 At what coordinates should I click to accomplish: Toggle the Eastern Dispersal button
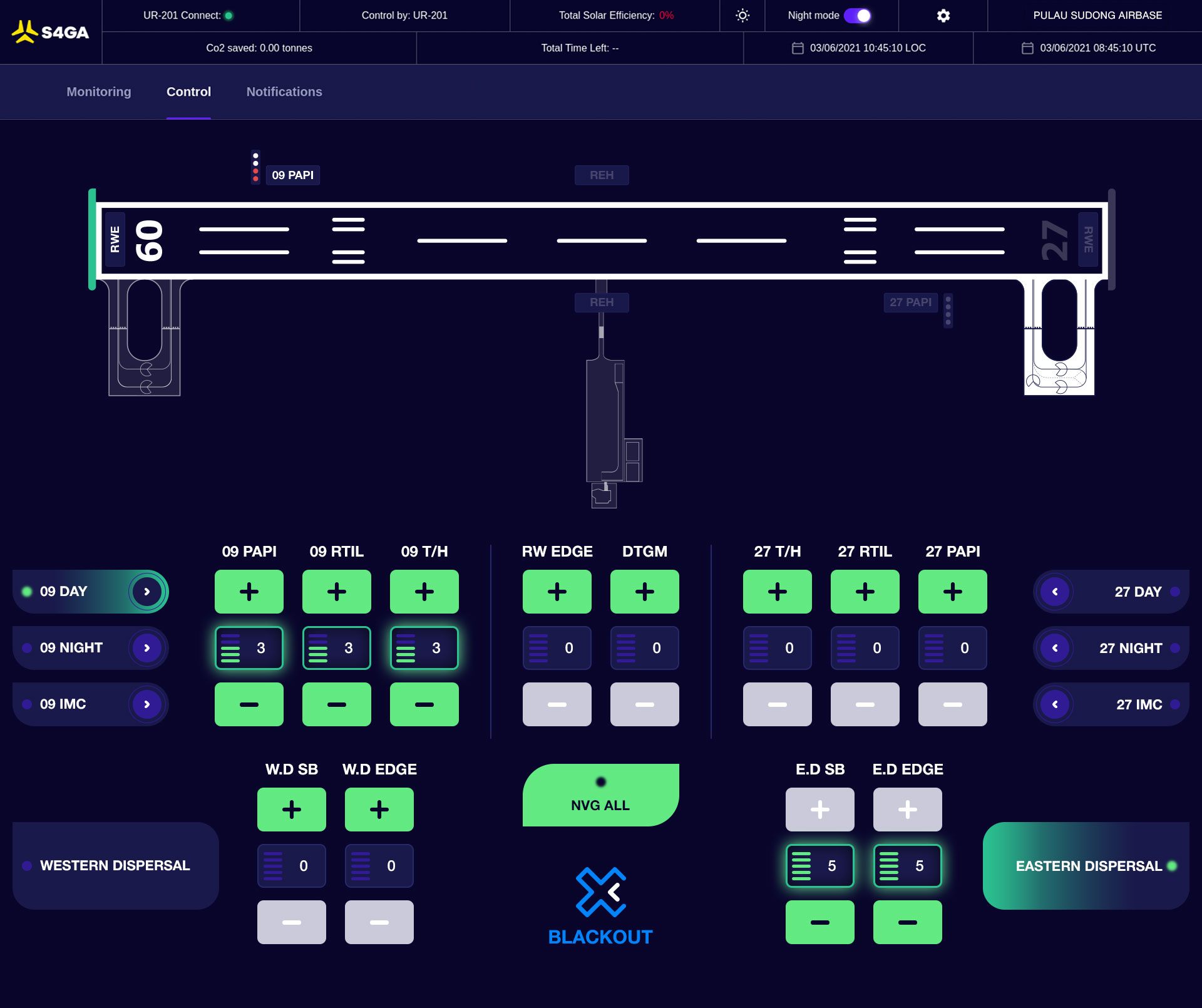[1086, 866]
